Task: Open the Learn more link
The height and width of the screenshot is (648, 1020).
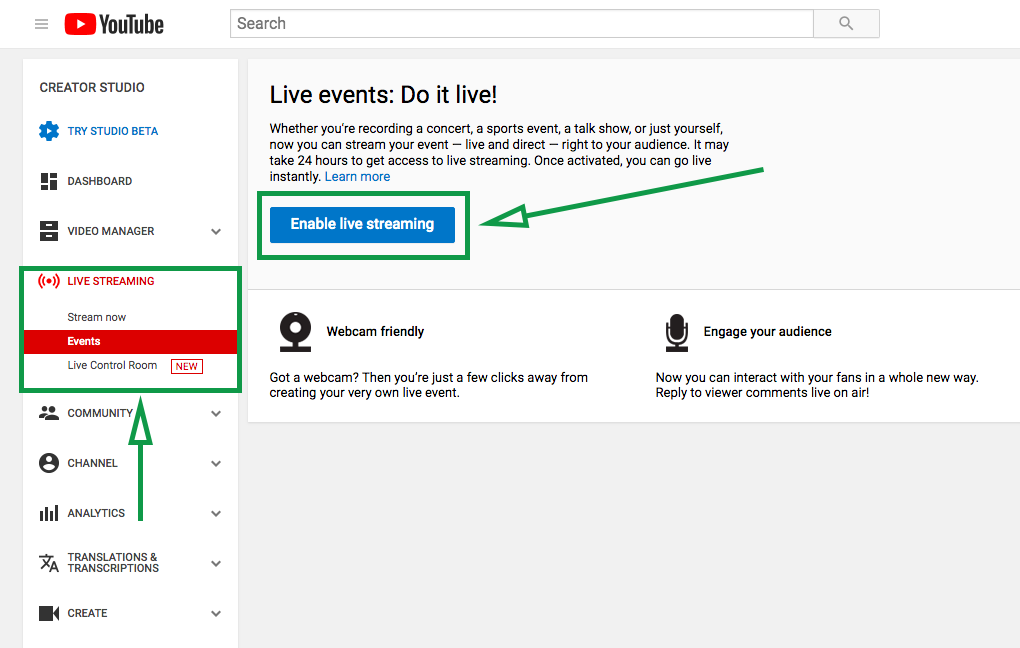Action: tap(357, 176)
